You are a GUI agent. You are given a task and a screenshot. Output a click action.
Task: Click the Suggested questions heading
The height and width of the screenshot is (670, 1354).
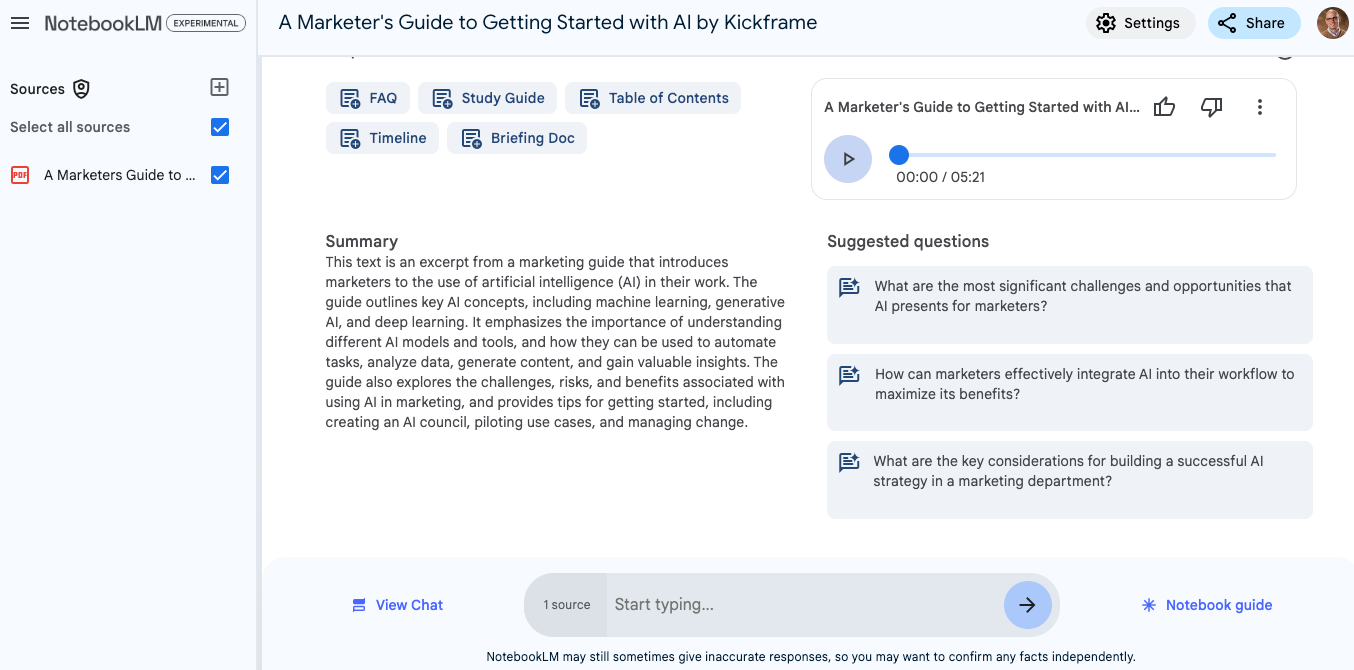tap(908, 241)
